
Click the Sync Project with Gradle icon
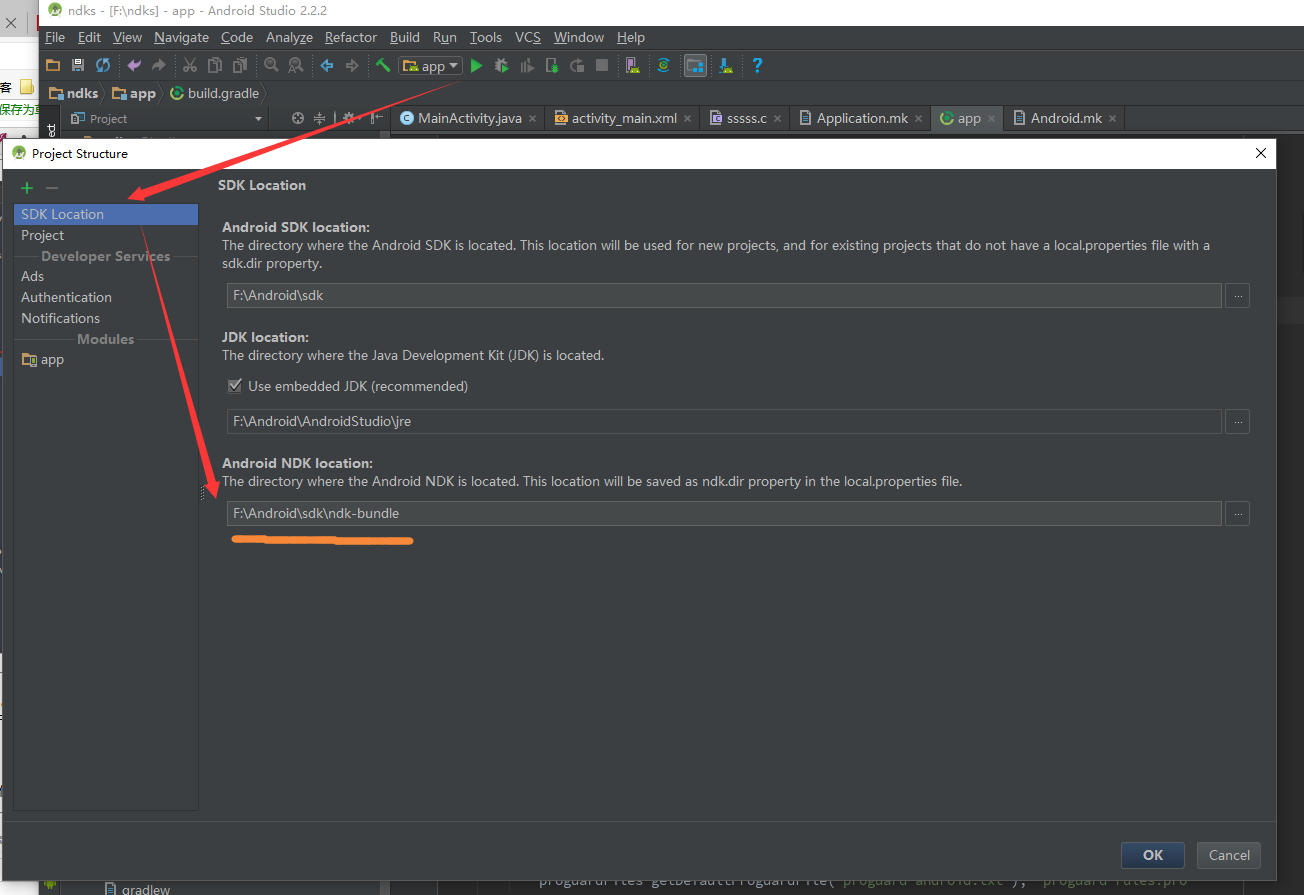(x=663, y=65)
